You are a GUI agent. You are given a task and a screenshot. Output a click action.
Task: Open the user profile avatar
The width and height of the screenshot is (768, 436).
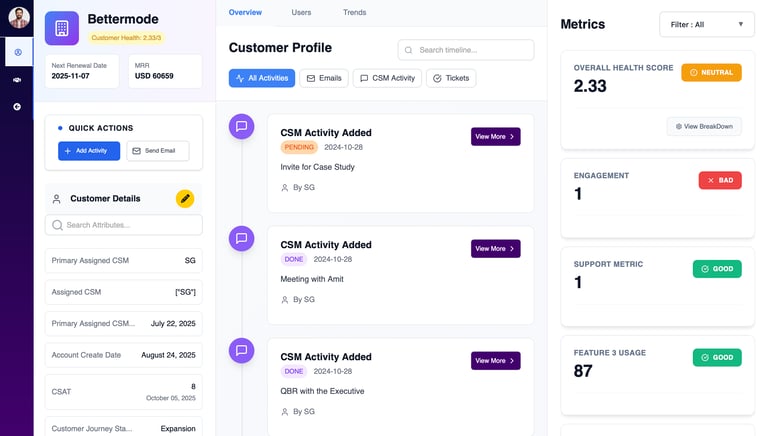click(19, 18)
